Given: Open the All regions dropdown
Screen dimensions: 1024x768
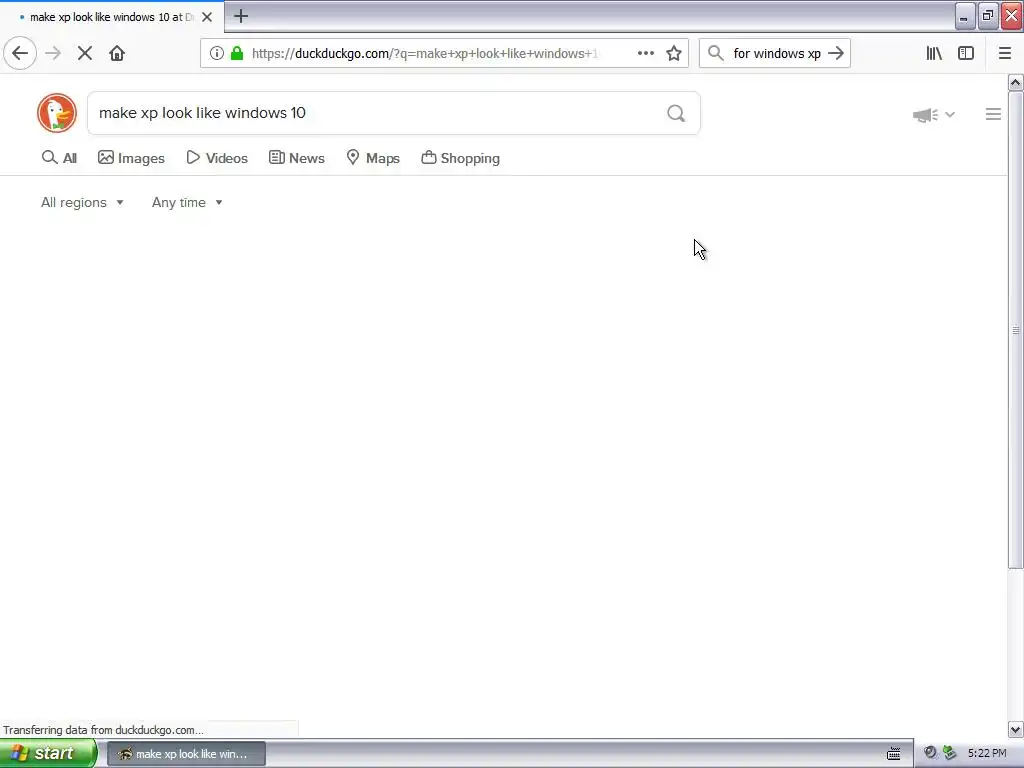Looking at the screenshot, I should (82, 202).
